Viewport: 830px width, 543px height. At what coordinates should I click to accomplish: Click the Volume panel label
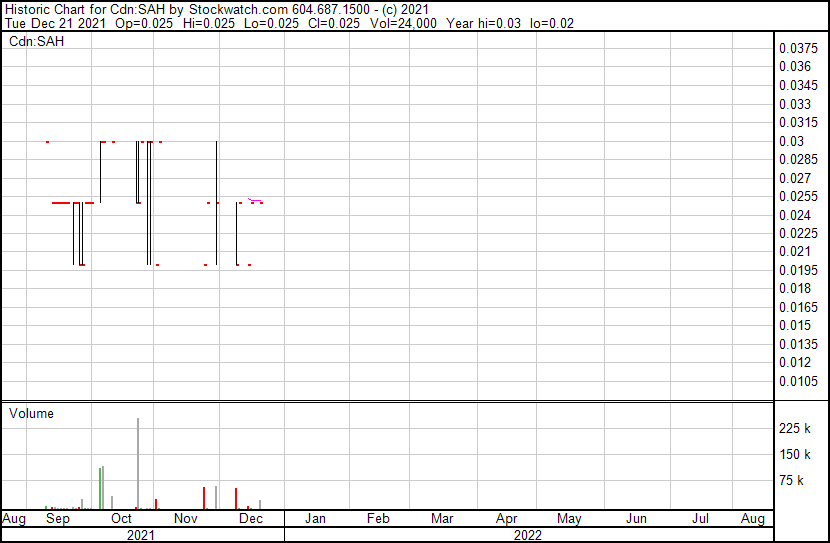point(31,413)
